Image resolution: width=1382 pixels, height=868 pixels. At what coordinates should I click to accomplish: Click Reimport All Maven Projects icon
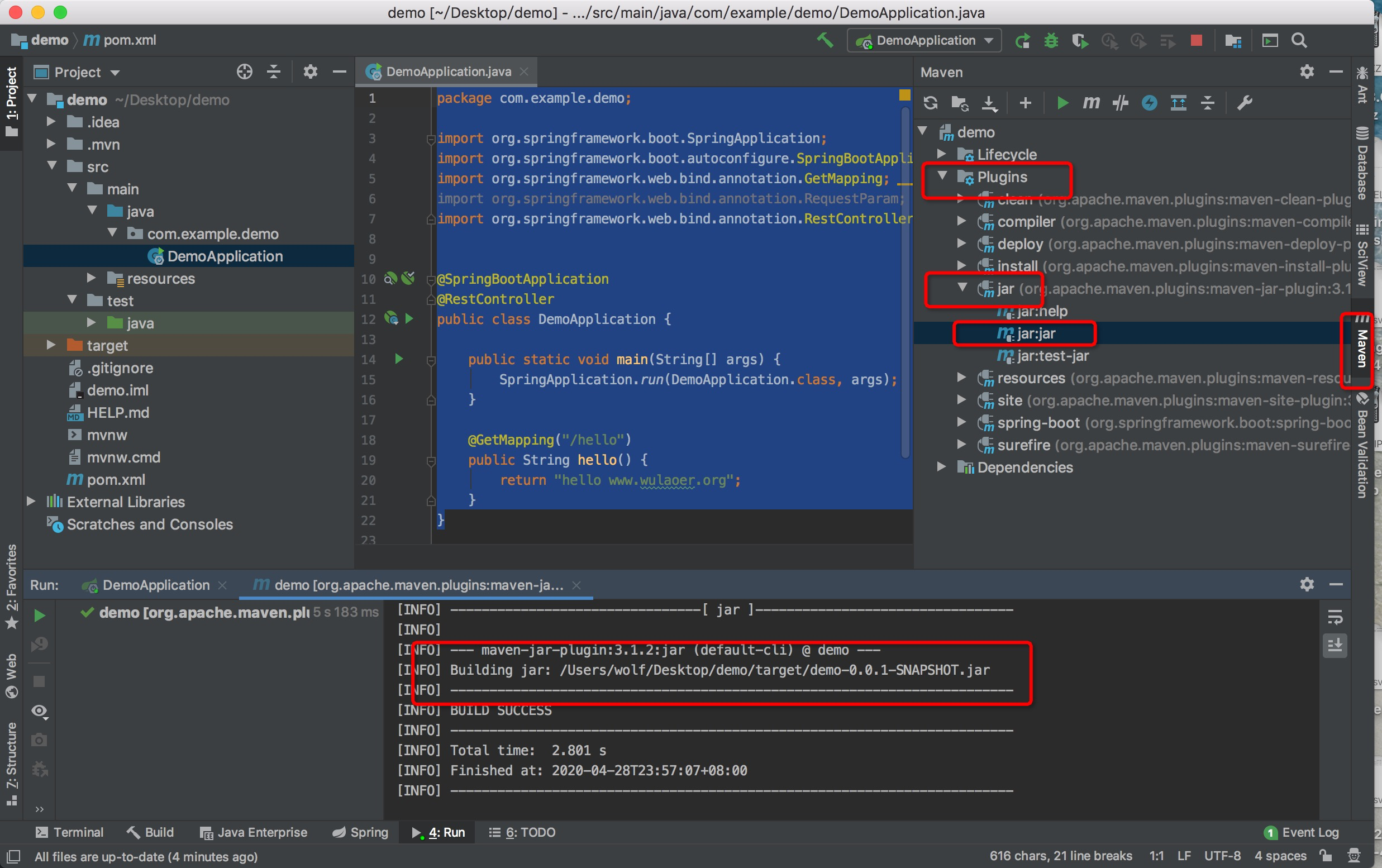(x=930, y=103)
